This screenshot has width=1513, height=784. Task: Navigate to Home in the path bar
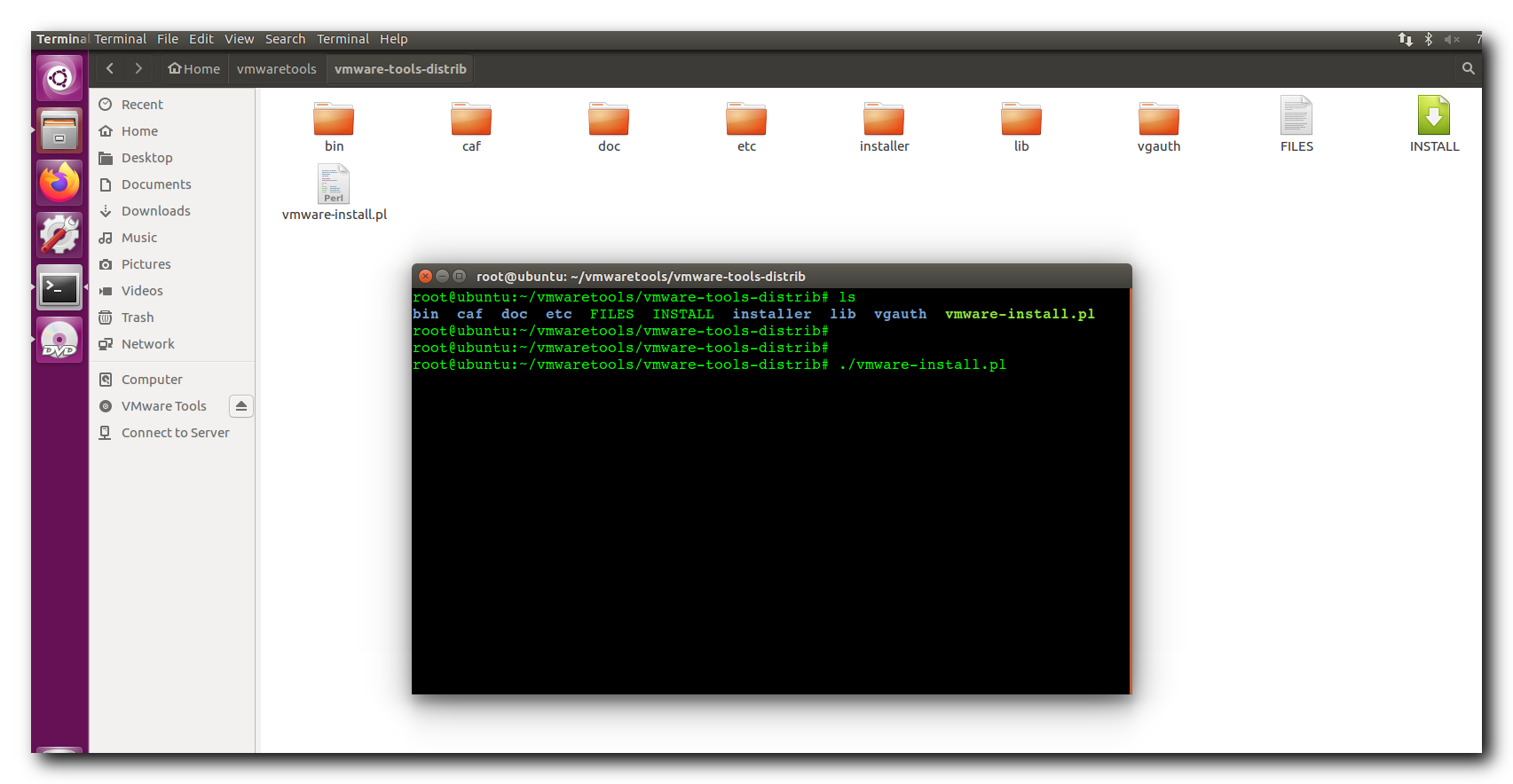click(193, 68)
